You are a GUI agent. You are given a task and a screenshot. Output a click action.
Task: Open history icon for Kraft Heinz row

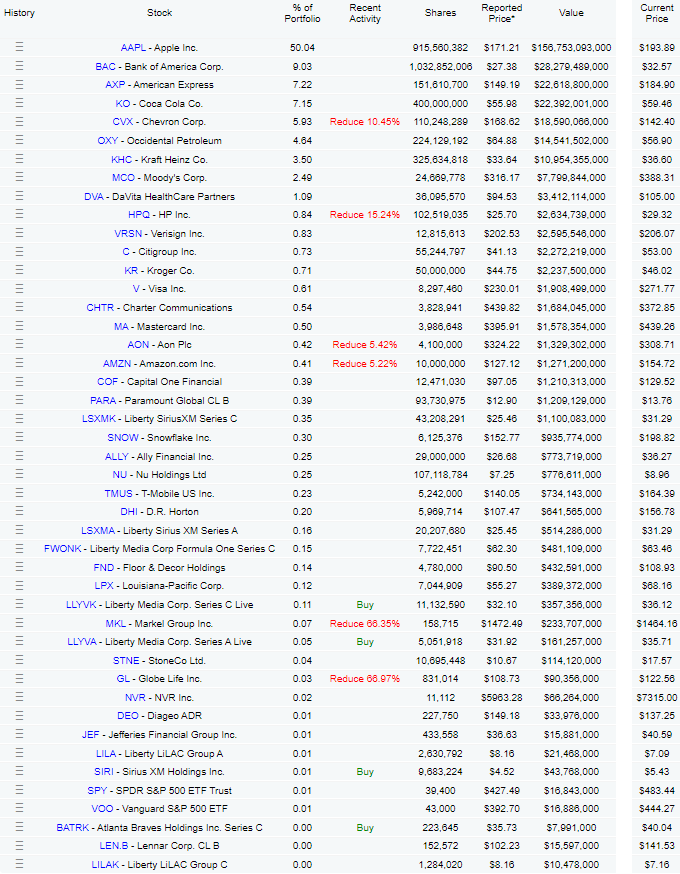(x=20, y=159)
